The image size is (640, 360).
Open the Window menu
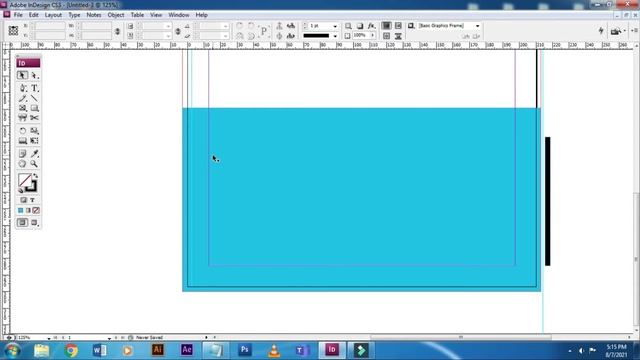[x=179, y=15]
